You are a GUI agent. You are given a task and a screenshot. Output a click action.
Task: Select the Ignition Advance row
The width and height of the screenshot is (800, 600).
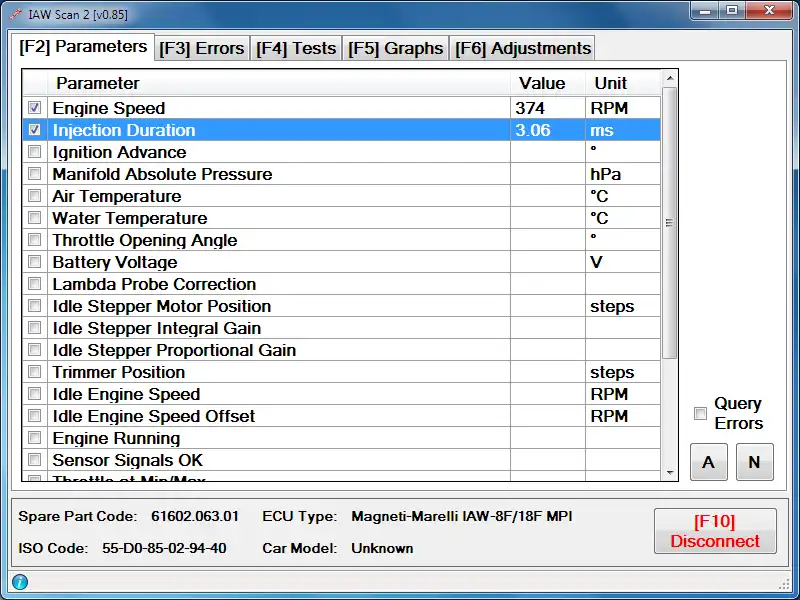(341, 152)
